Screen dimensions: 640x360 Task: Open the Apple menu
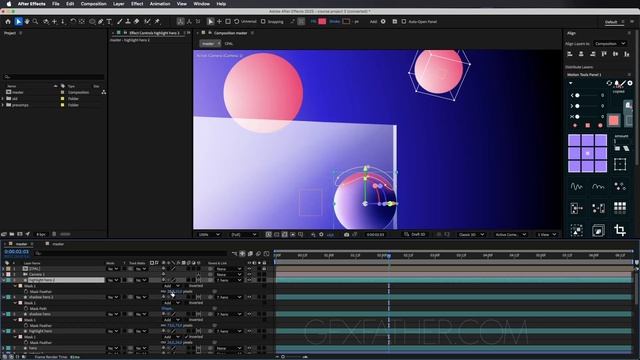8,4
